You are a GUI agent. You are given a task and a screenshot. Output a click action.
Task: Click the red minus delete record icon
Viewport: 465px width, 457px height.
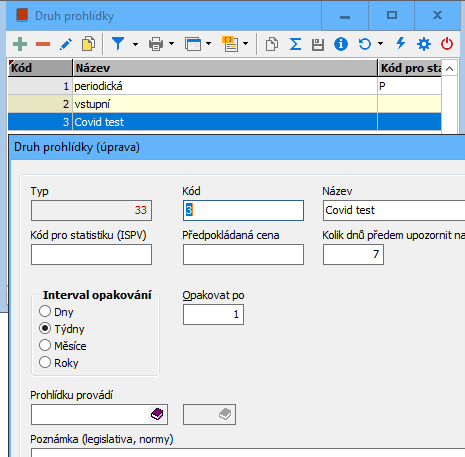pyautogui.click(x=43, y=44)
